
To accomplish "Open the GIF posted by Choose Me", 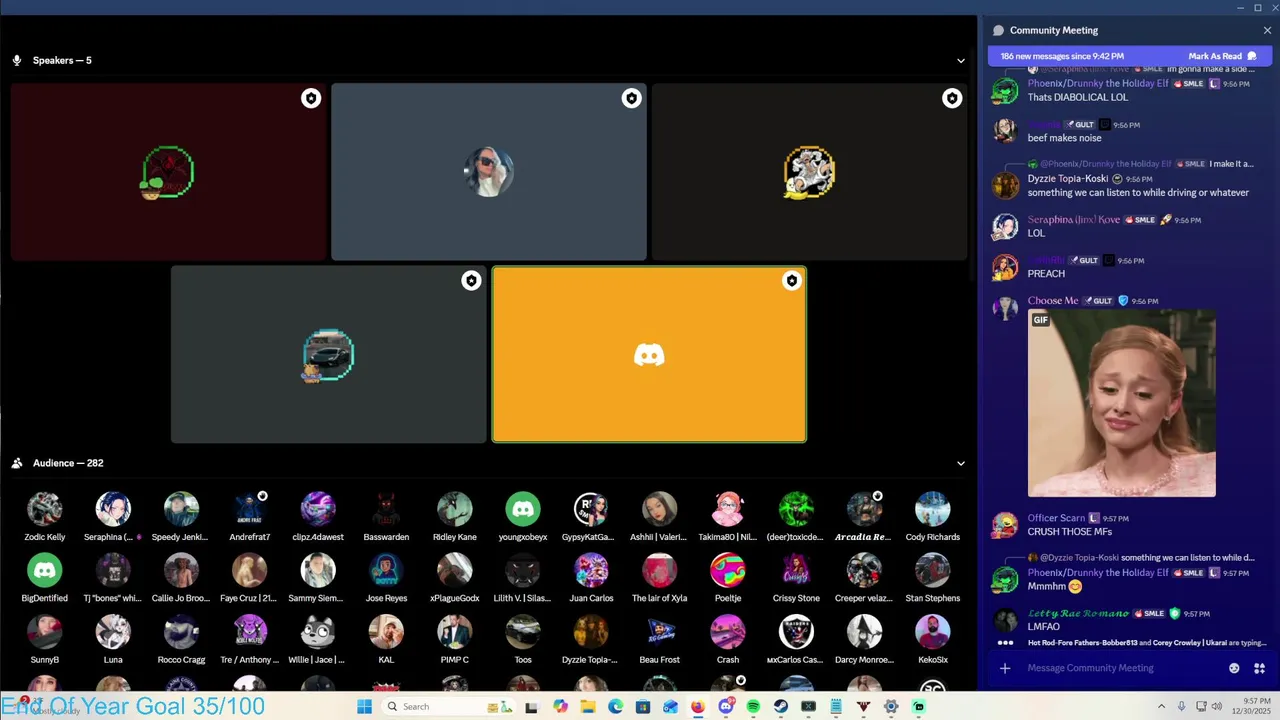I will click(x=1122, y=403).
